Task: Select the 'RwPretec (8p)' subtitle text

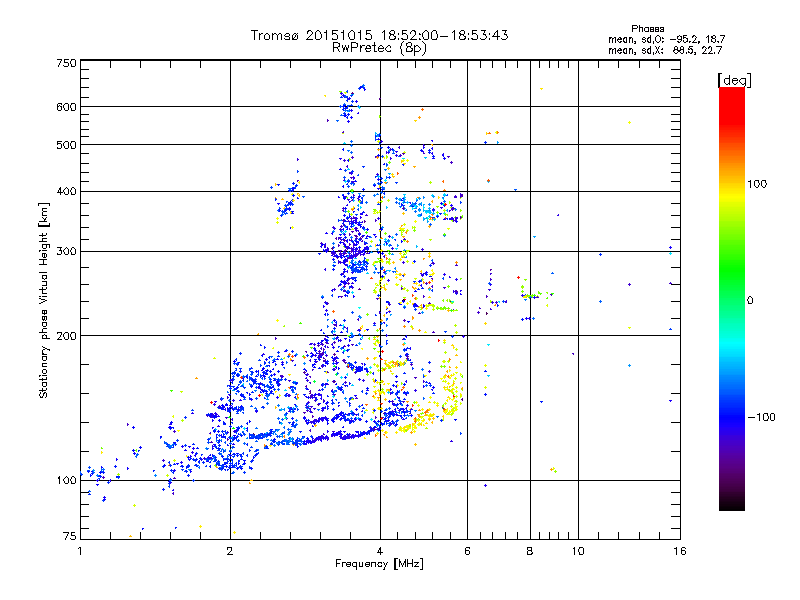Action: click(379, 48)
